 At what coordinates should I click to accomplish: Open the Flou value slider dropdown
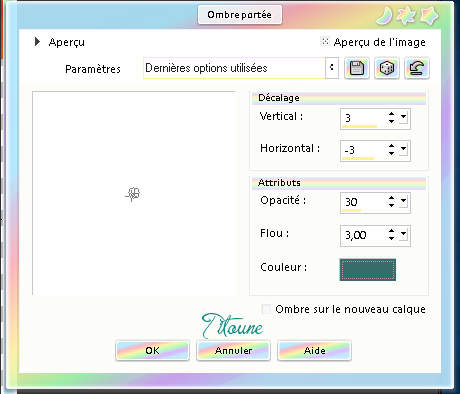pos(403,234)
